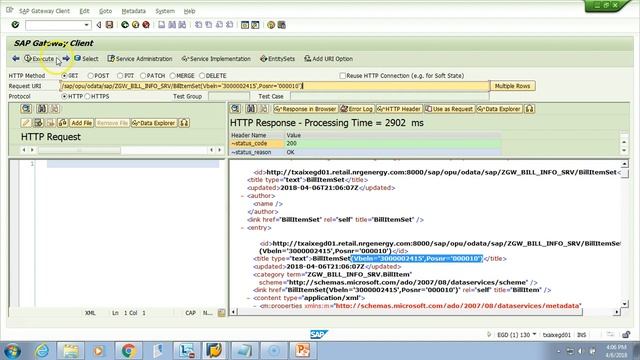Click Add URI Option
The height and width of the screenshot is (360, 640).
[x=329, y=59]
